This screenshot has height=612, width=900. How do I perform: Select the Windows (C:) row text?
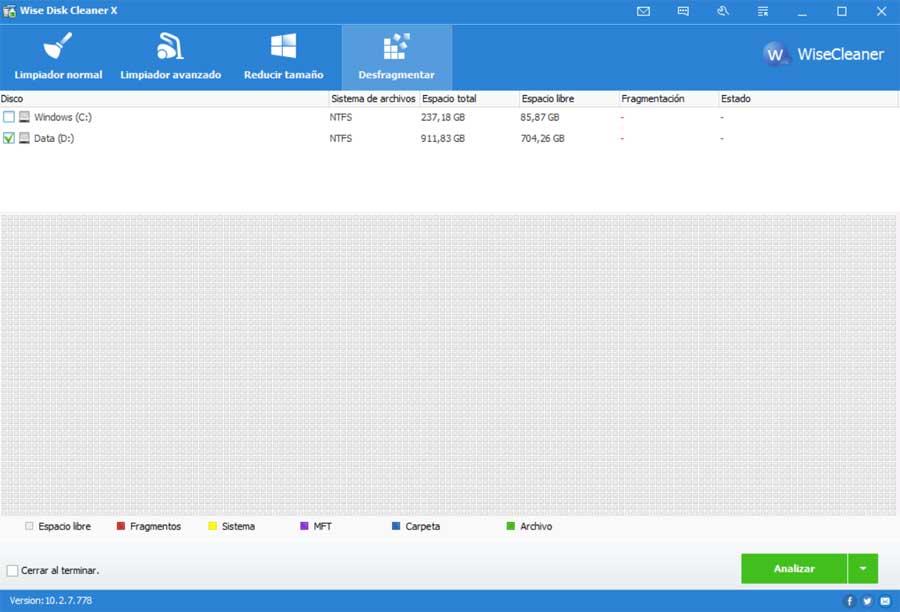click(x=63, y=117)
